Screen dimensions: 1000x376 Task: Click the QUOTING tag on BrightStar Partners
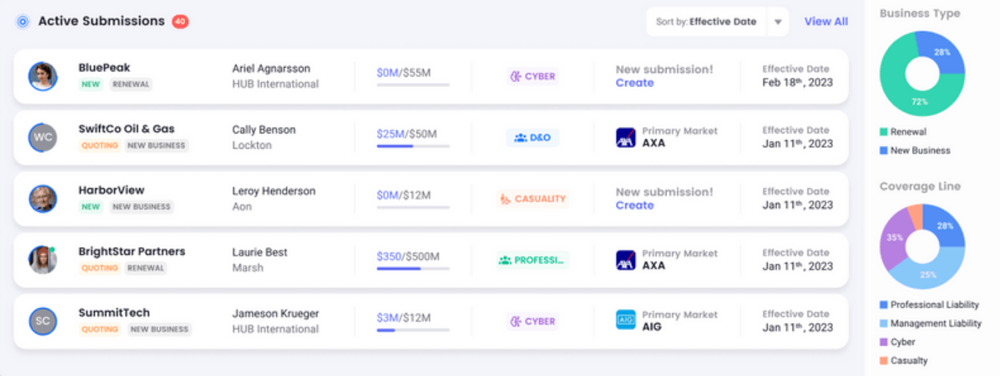coord(99,268)
